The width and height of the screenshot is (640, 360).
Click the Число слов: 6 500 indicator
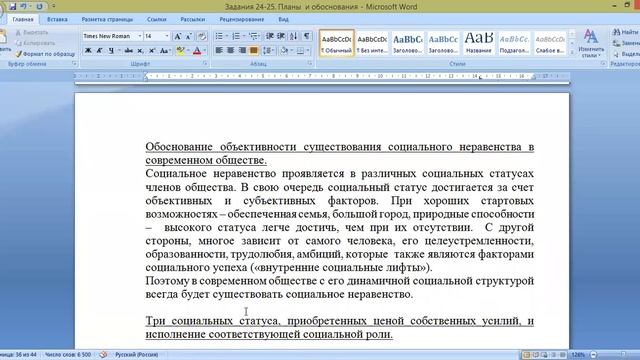pyautogui.click(x=68, y=355)
